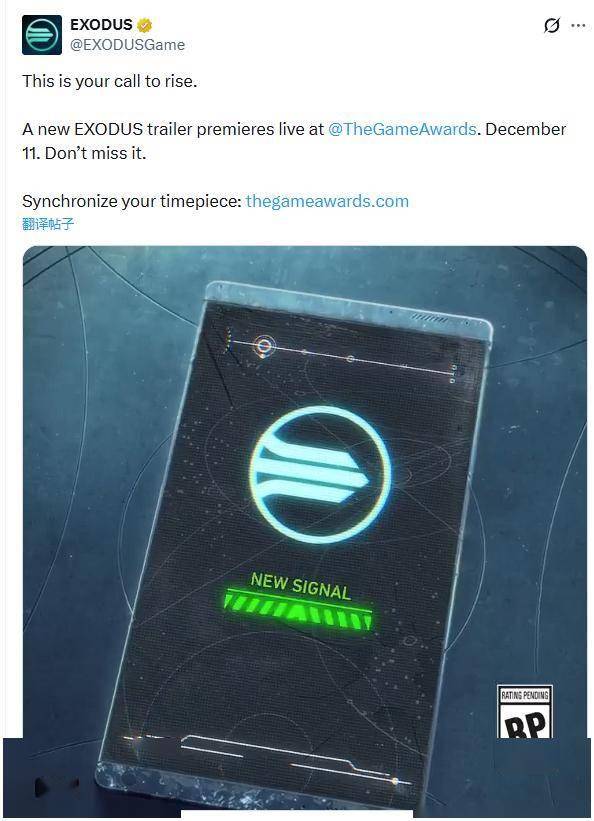Open Grok explain icon on the post

(x=552, y=25)
